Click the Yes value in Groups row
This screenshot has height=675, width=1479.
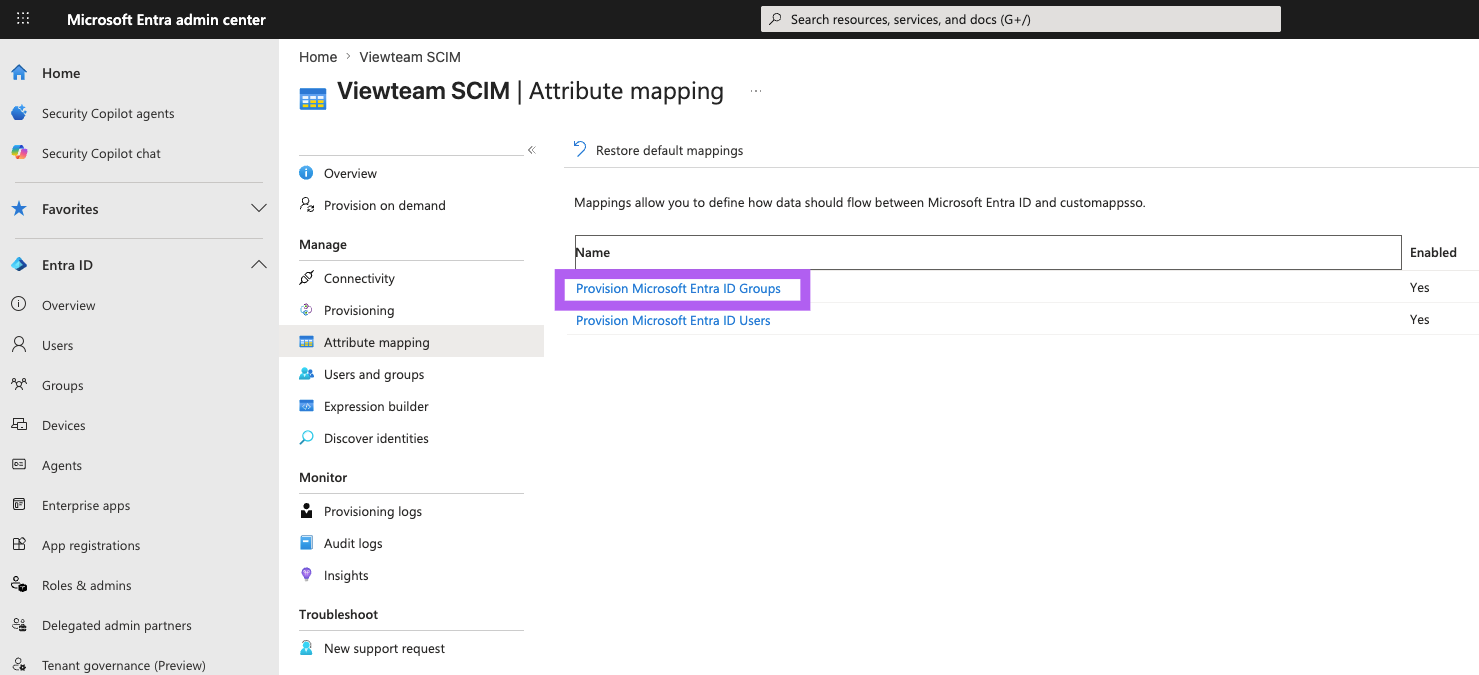click(x=1420, y=287)
